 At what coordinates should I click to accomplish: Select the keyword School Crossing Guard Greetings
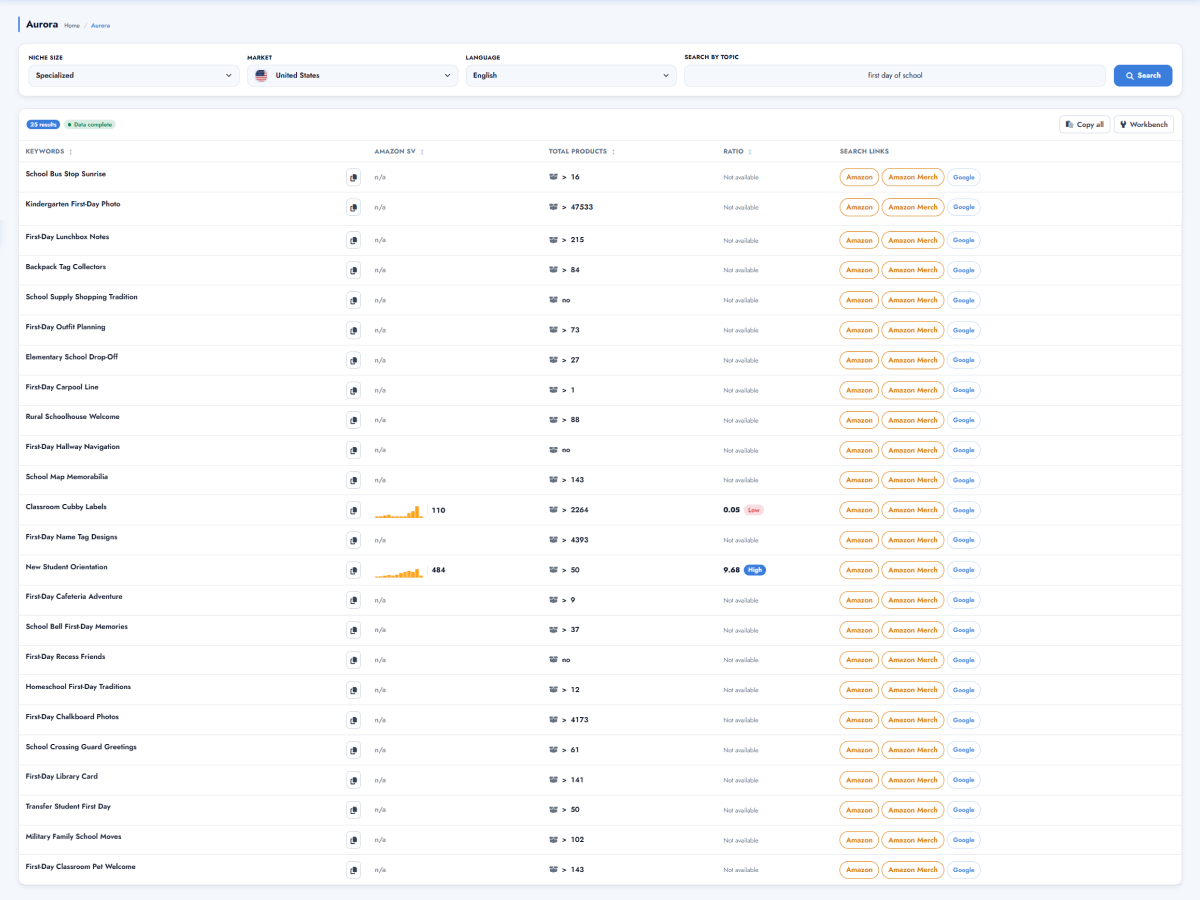tap(81, 747)
